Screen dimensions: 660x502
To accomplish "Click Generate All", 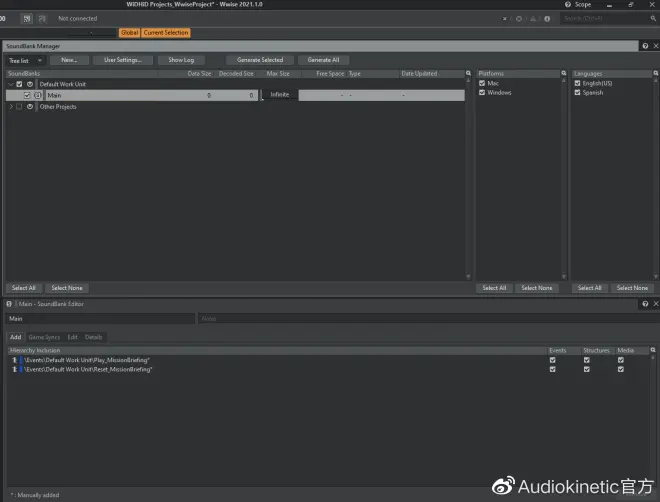I will tap(323, 60).
